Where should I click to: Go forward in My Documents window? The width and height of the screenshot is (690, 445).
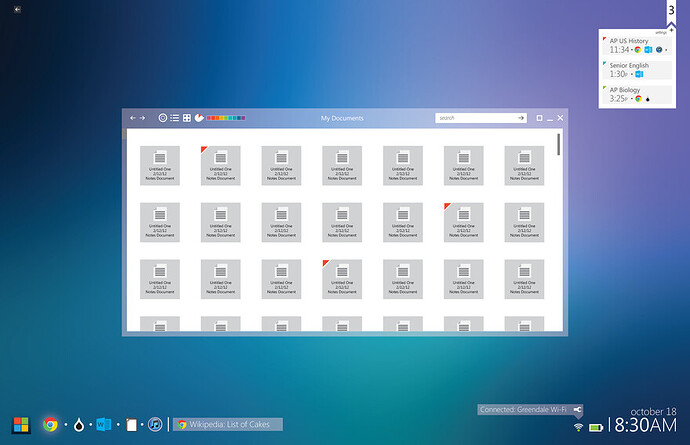click(142, 118)
